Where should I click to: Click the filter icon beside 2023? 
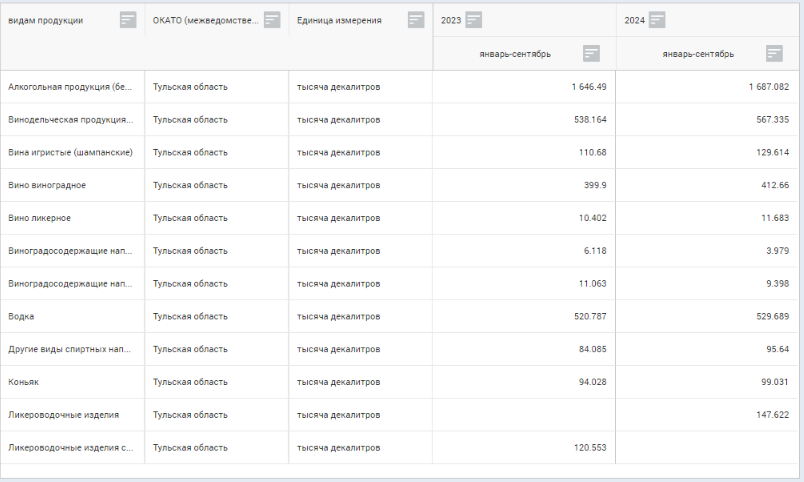474,20
